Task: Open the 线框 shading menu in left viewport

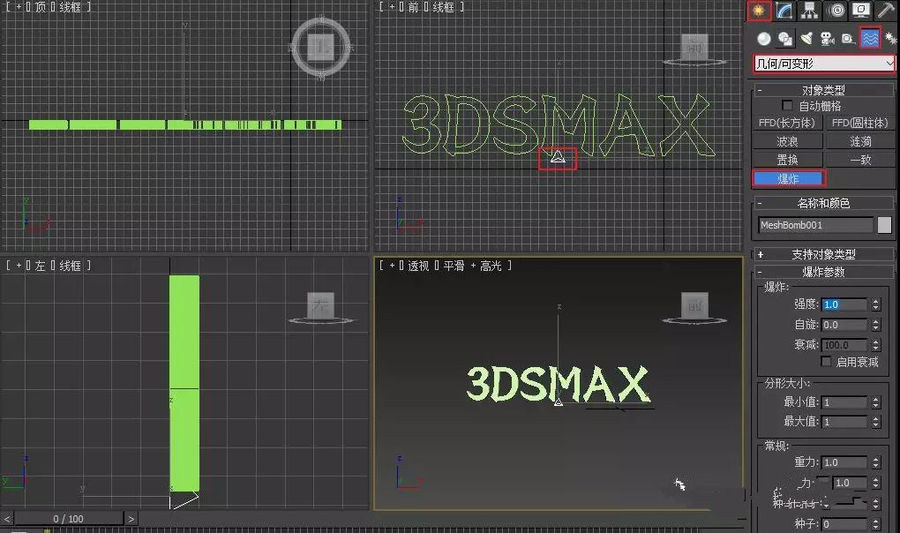Action: [x=70, y=266]
